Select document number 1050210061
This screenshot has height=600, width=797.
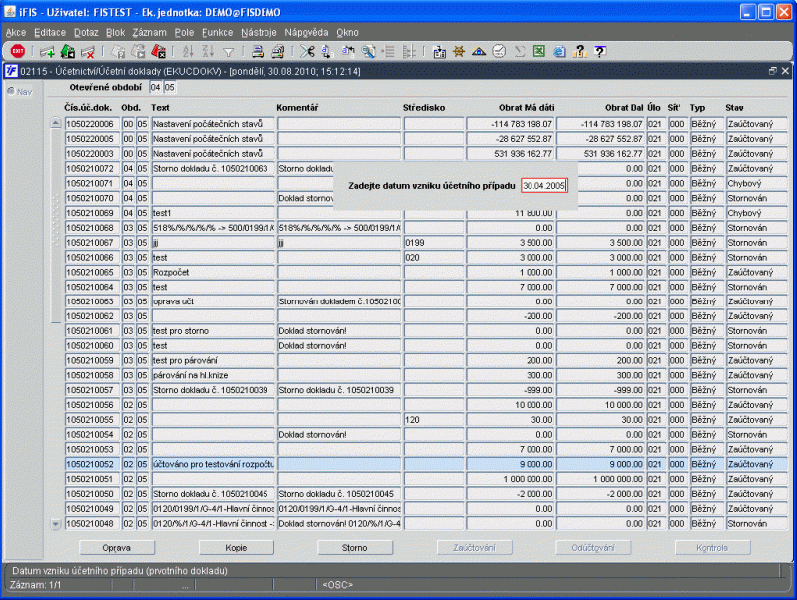pyautogui.click(x=92, y=331)
